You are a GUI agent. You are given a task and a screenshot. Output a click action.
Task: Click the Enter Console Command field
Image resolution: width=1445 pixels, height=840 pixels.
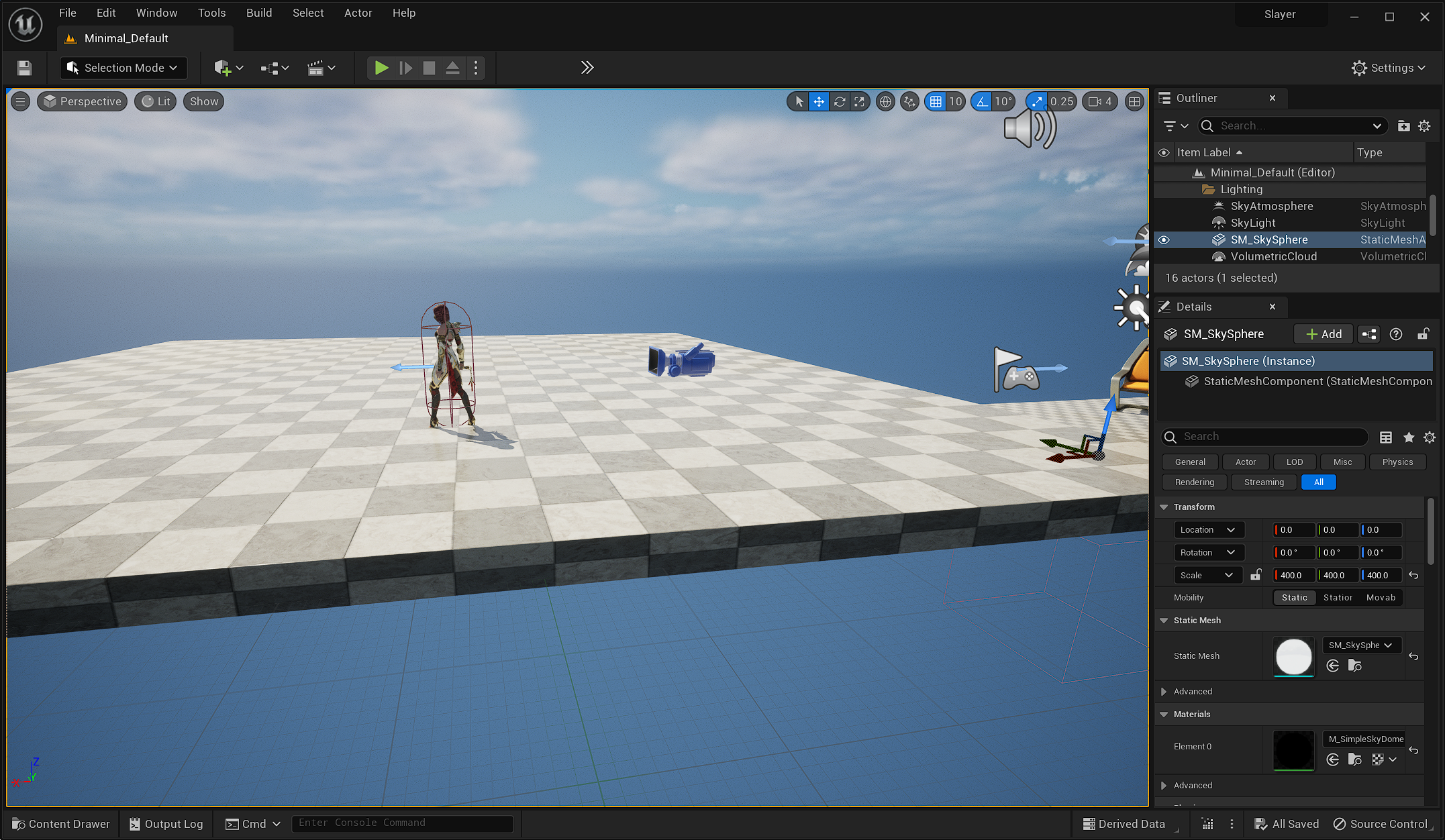(x=401, y=823)
